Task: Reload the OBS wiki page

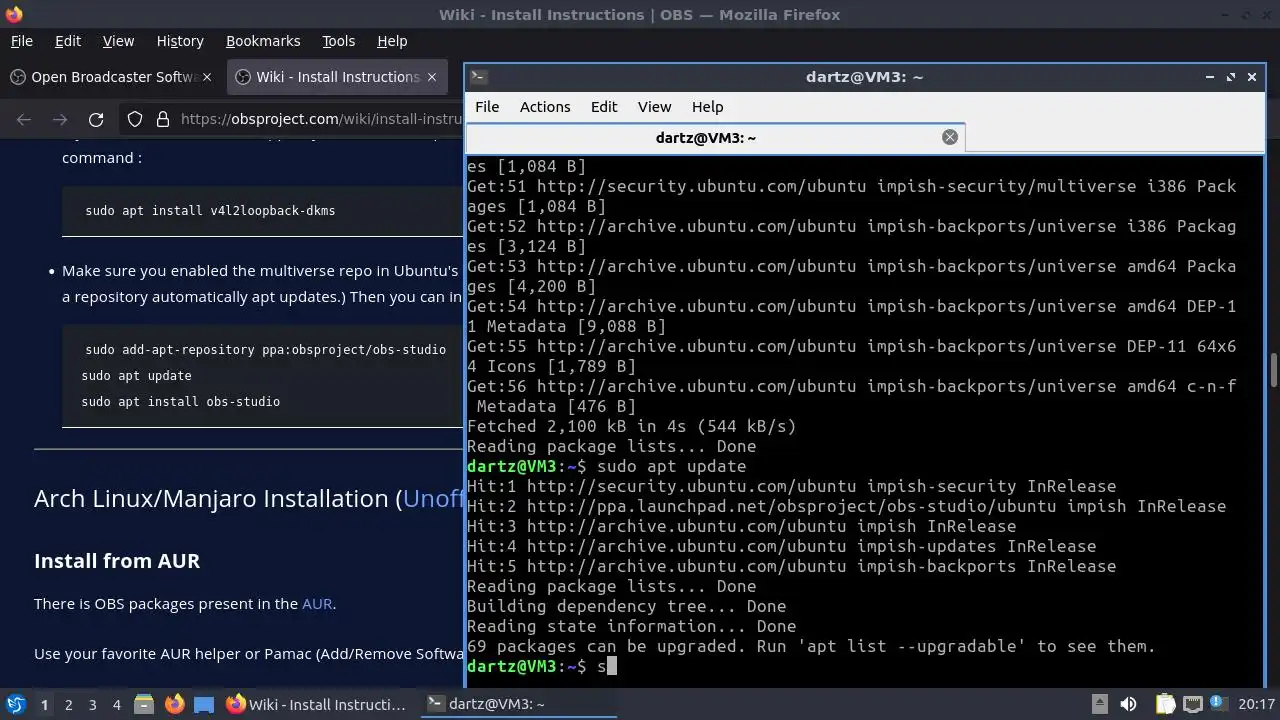Action: click(x=96, y=119)
